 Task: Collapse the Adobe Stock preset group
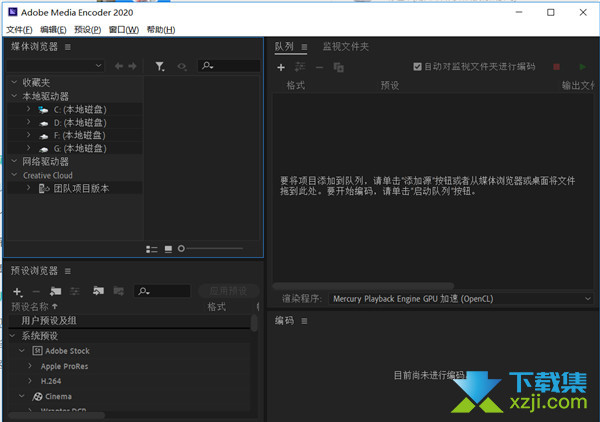point(22,350)
